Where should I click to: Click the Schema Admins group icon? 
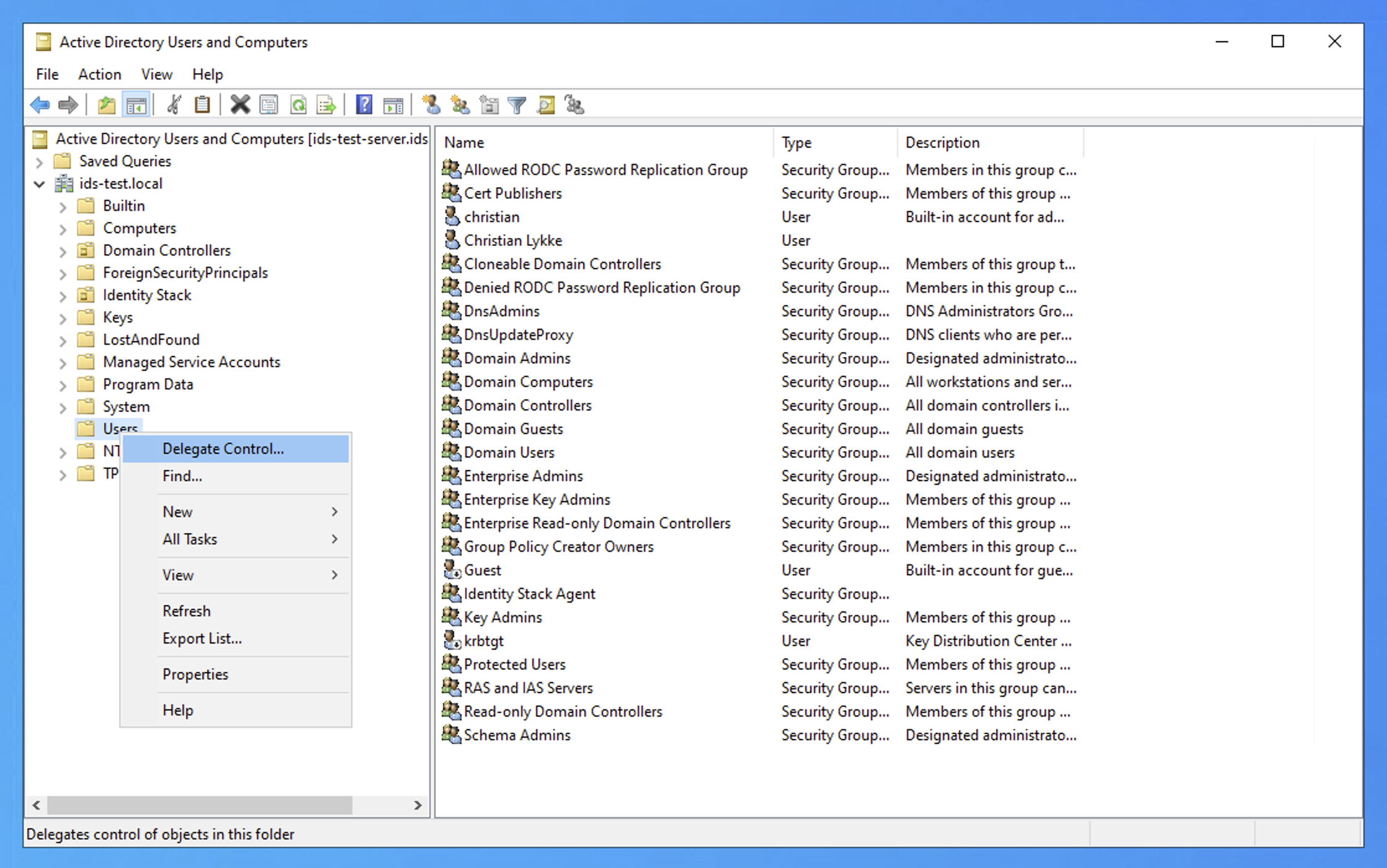(x=451, y=734)
